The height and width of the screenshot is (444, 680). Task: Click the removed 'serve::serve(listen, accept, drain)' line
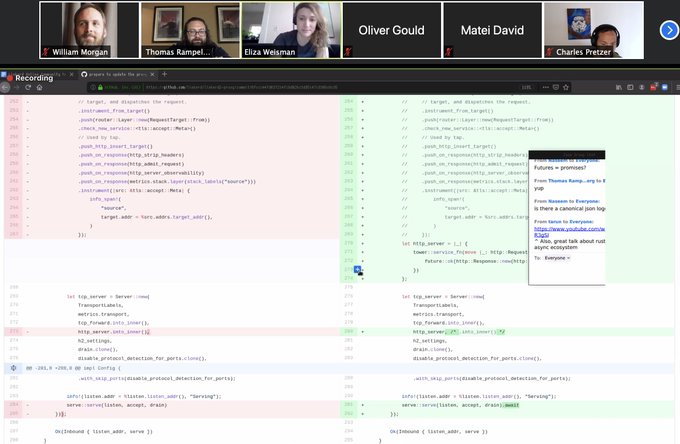coord(117,405)
